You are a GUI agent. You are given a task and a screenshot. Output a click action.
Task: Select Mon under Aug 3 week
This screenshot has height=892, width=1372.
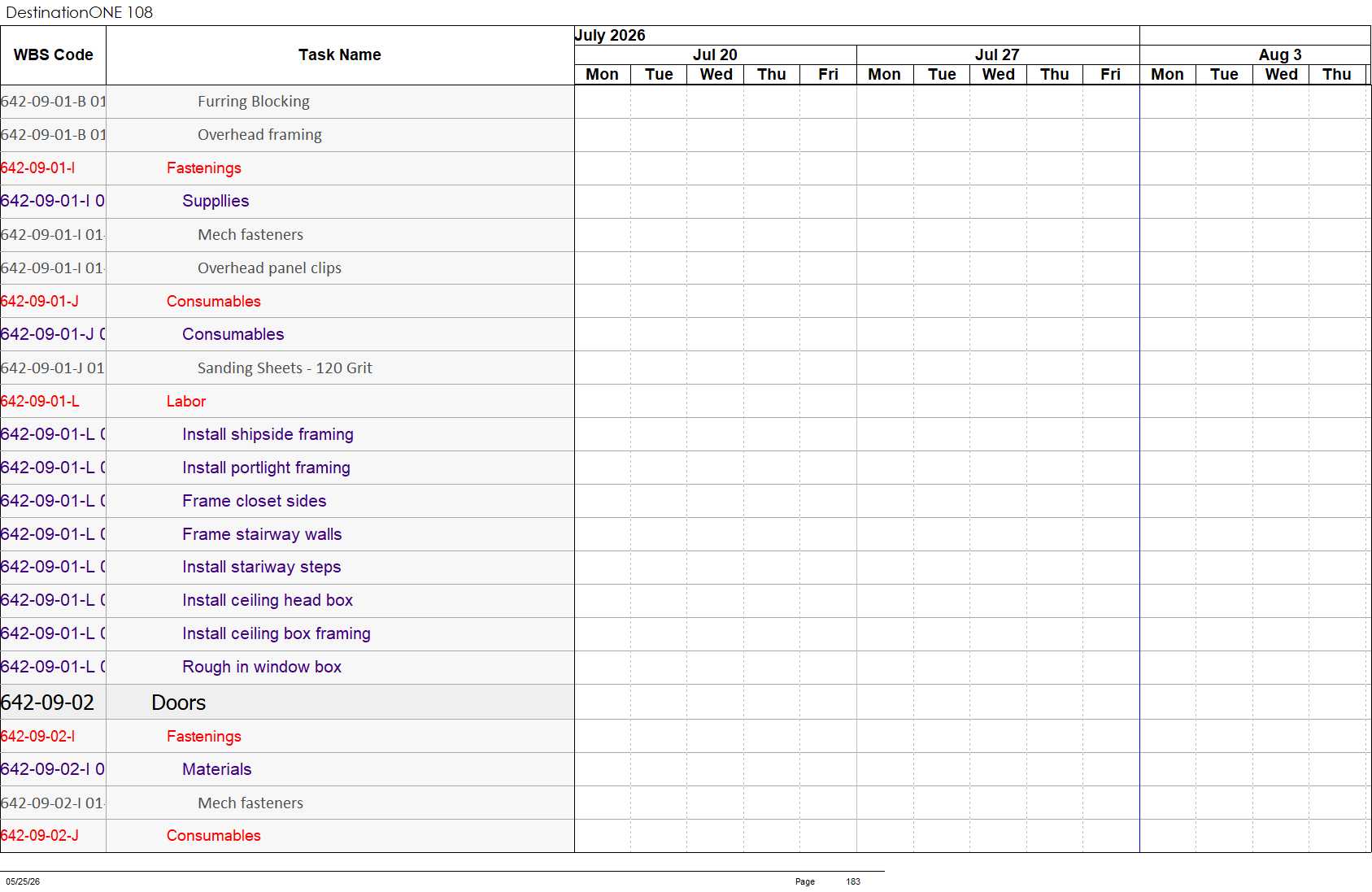click(1167, 75)
